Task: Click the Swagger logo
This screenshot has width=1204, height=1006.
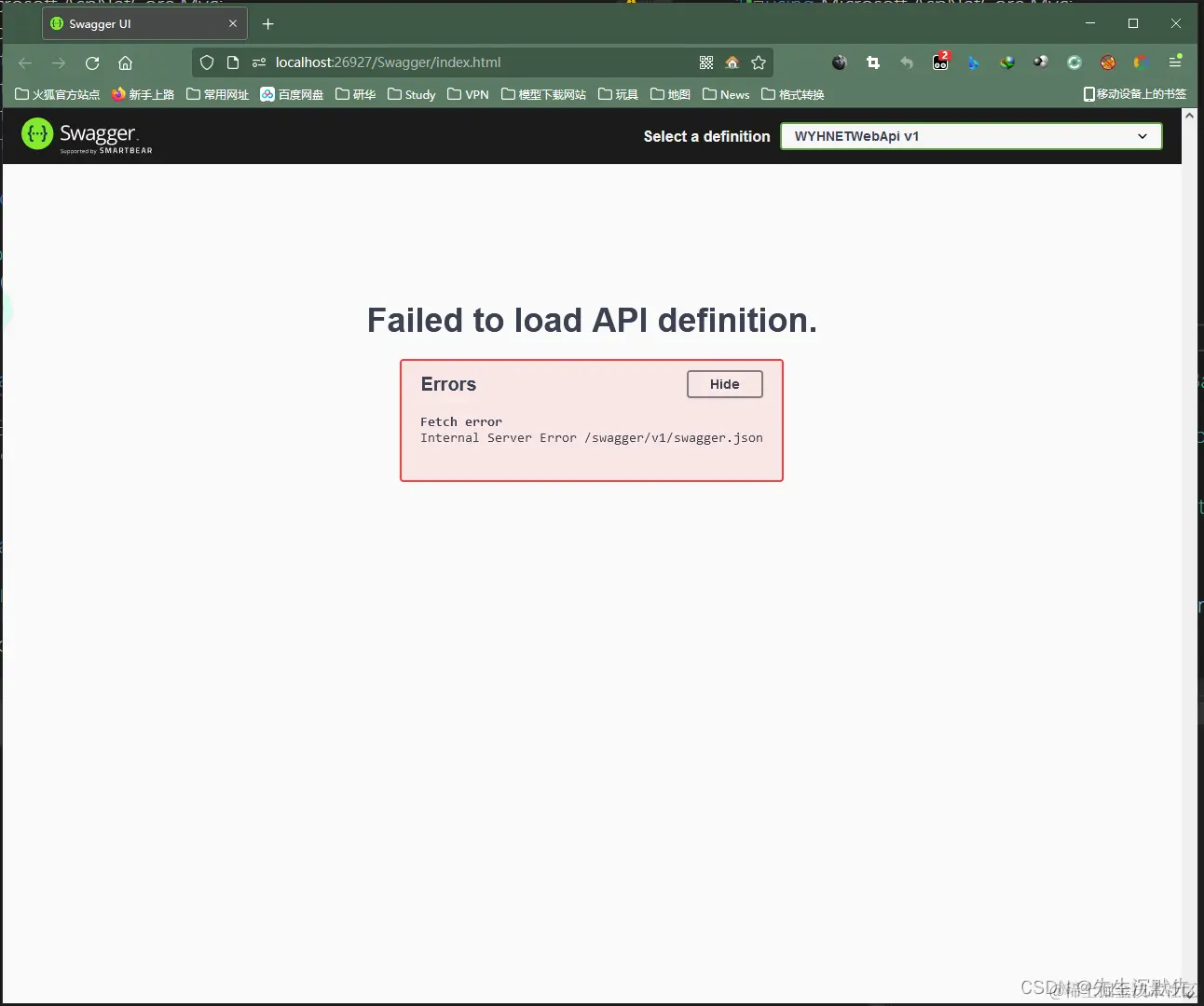Action: (87, 136)
